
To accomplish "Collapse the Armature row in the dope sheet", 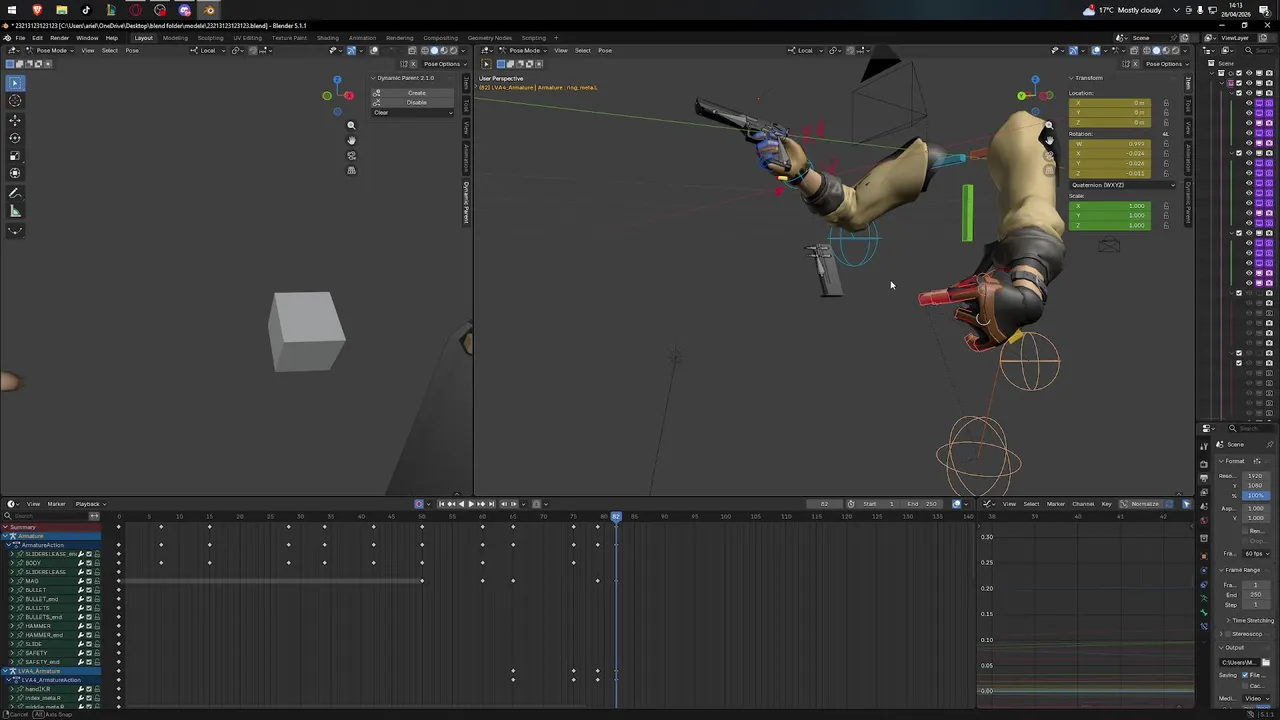I will point(5,536).
